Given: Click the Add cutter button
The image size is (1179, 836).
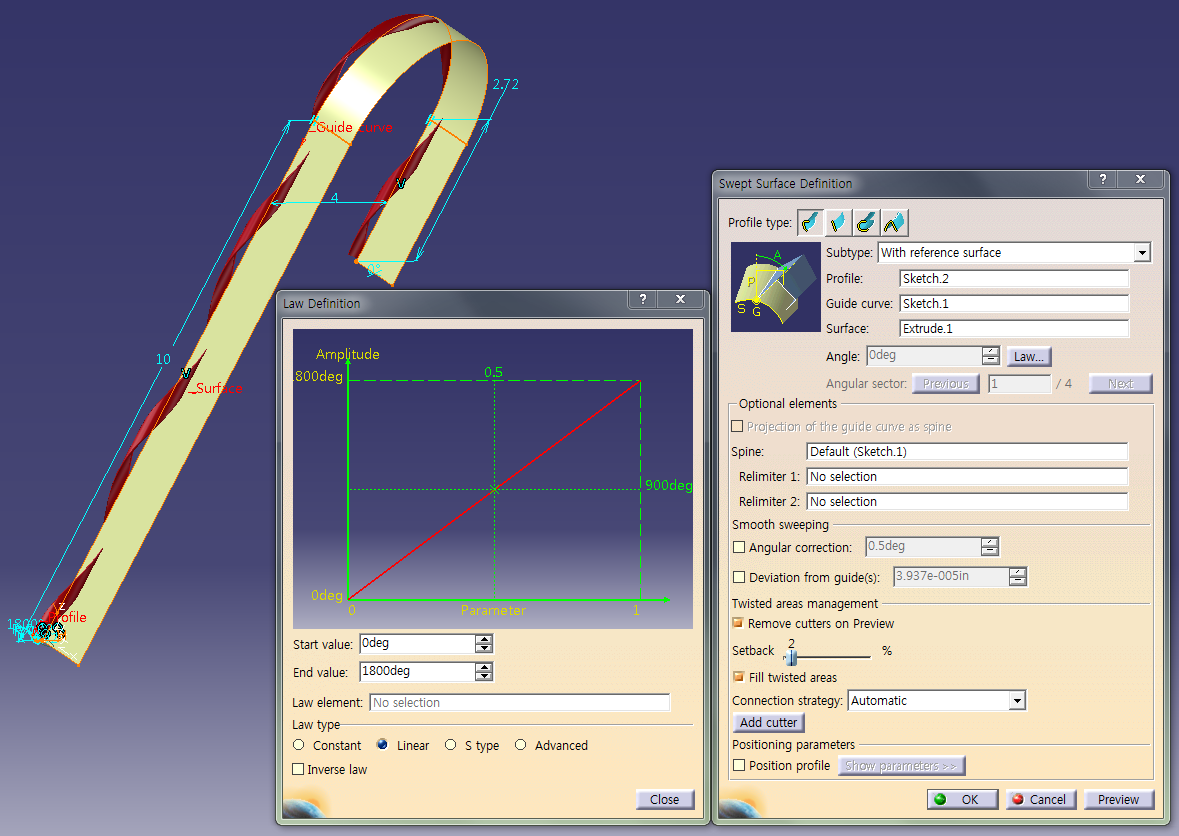Looking at the screenshot, I should (767, 722).
